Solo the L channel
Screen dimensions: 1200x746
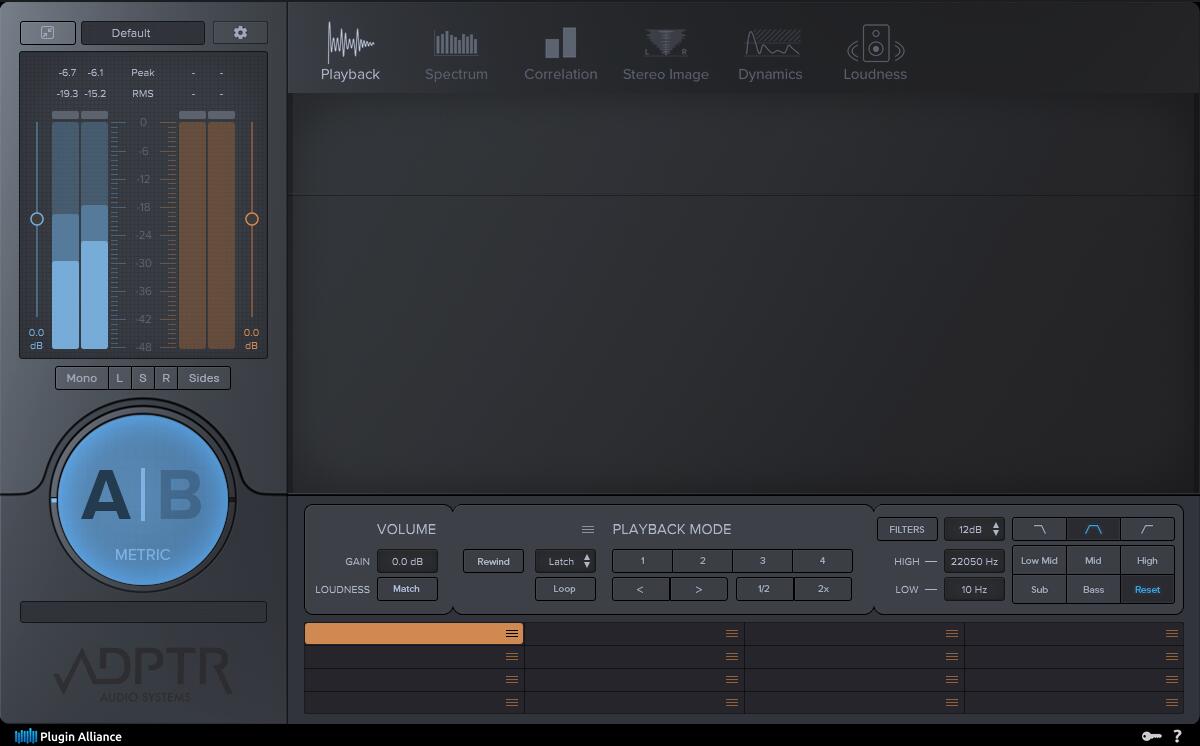coord(119,378)
